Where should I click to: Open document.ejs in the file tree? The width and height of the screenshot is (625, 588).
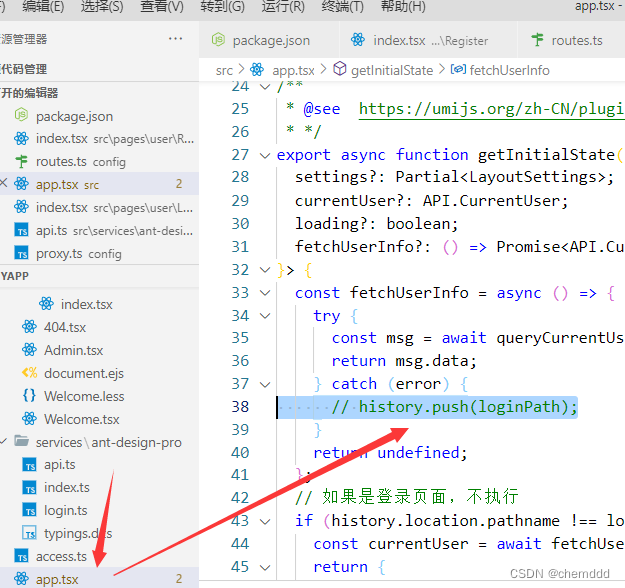click(99, 373)
